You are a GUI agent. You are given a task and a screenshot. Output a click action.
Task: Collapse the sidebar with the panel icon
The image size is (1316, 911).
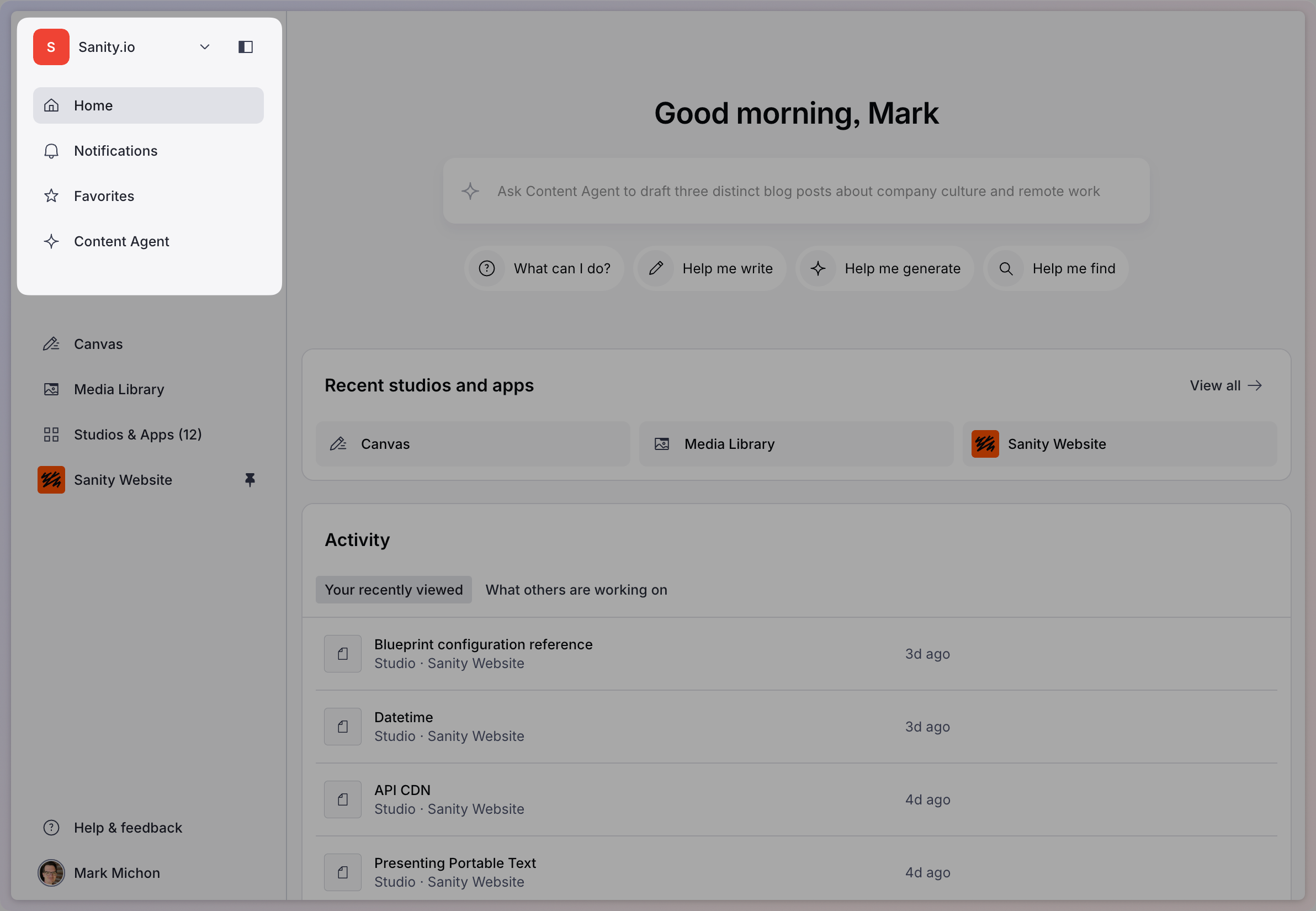click(246, 47)
